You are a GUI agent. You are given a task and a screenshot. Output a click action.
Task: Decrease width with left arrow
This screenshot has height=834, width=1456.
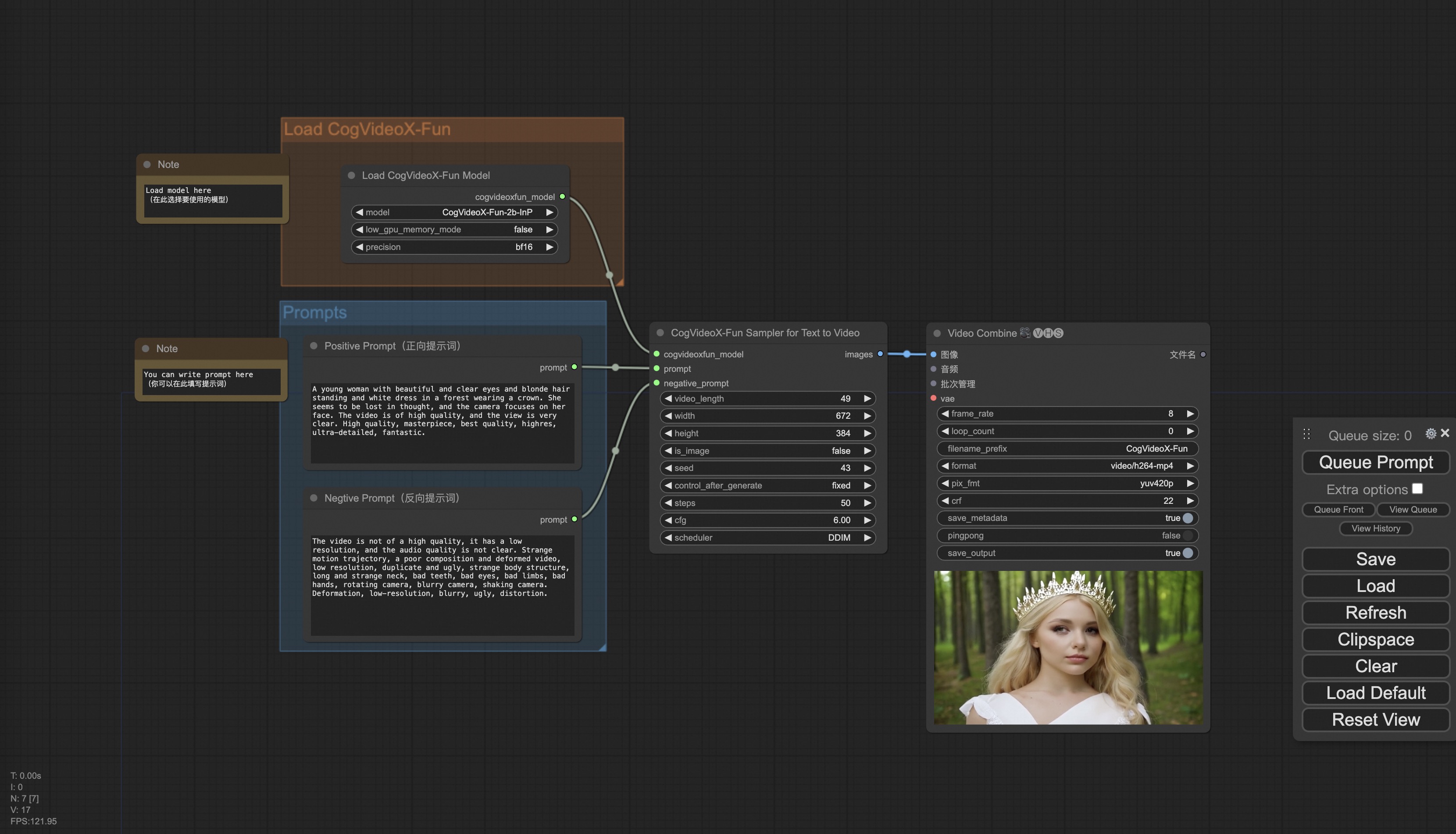tap(668, 415)
